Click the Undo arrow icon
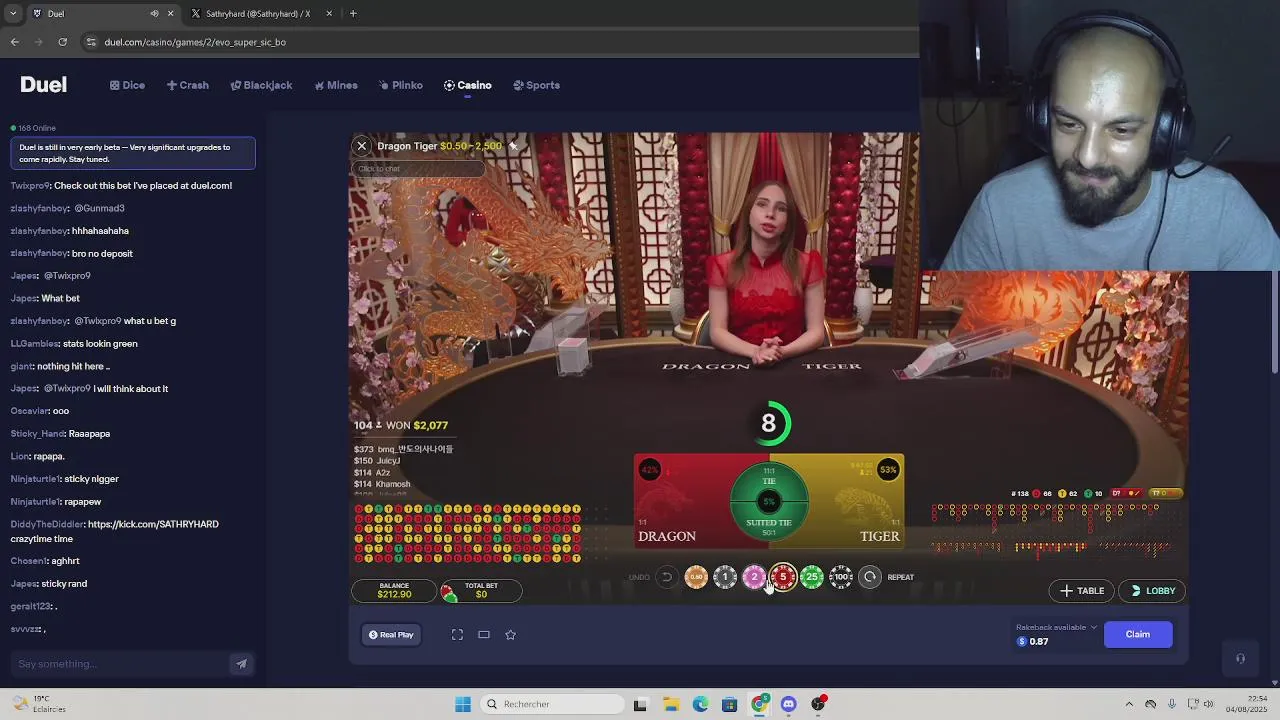 667,577
